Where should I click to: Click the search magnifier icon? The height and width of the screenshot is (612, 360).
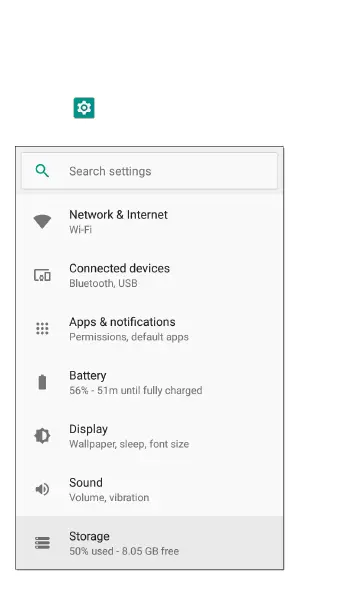[42, 171]
